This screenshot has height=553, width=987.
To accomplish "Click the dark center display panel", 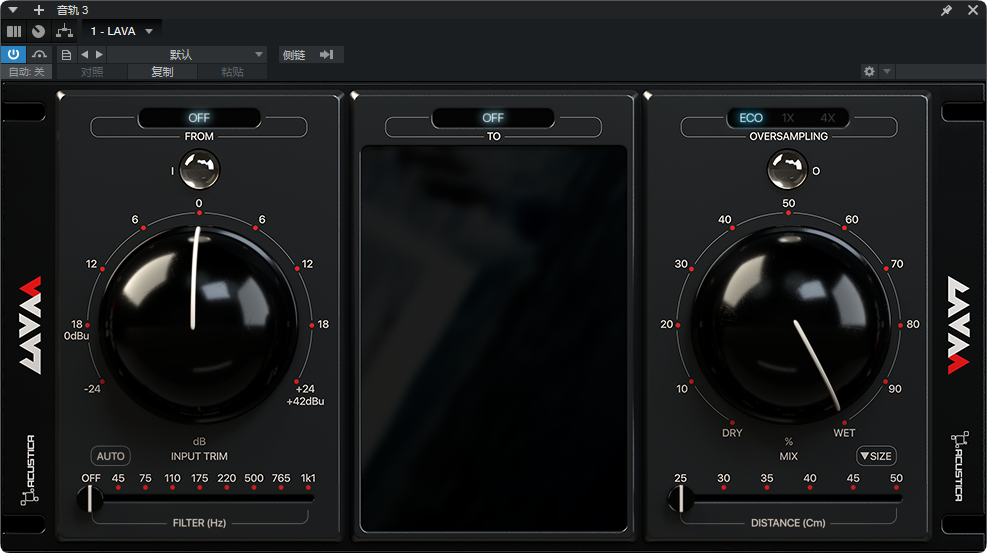I will coord(494,339).
